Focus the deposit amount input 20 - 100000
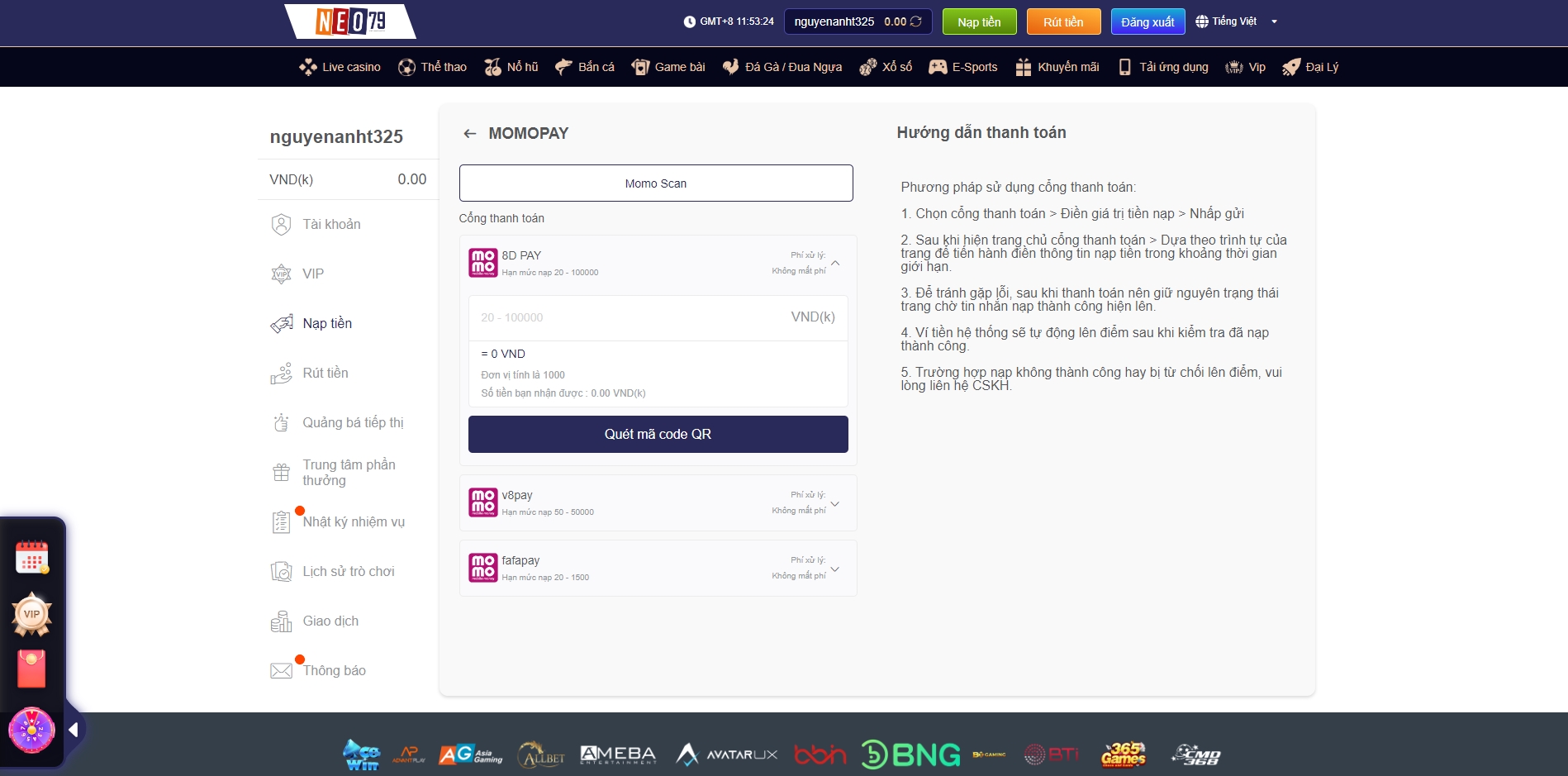 tap(658, 317)
